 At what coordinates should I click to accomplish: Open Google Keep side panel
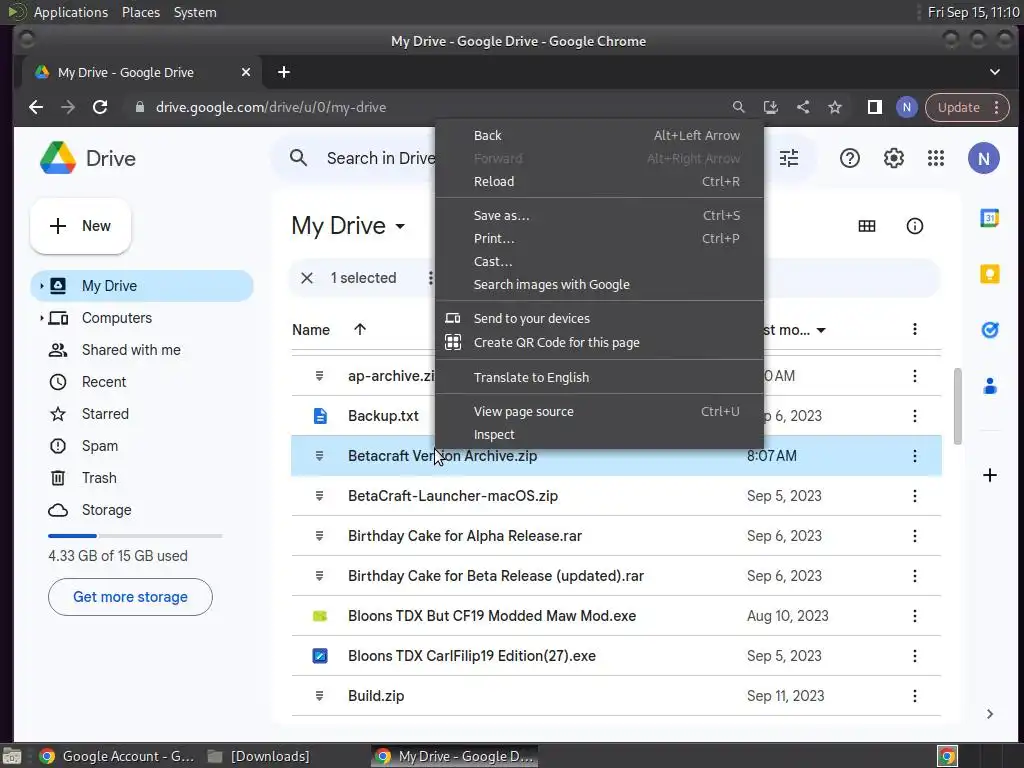coord(989,274)
